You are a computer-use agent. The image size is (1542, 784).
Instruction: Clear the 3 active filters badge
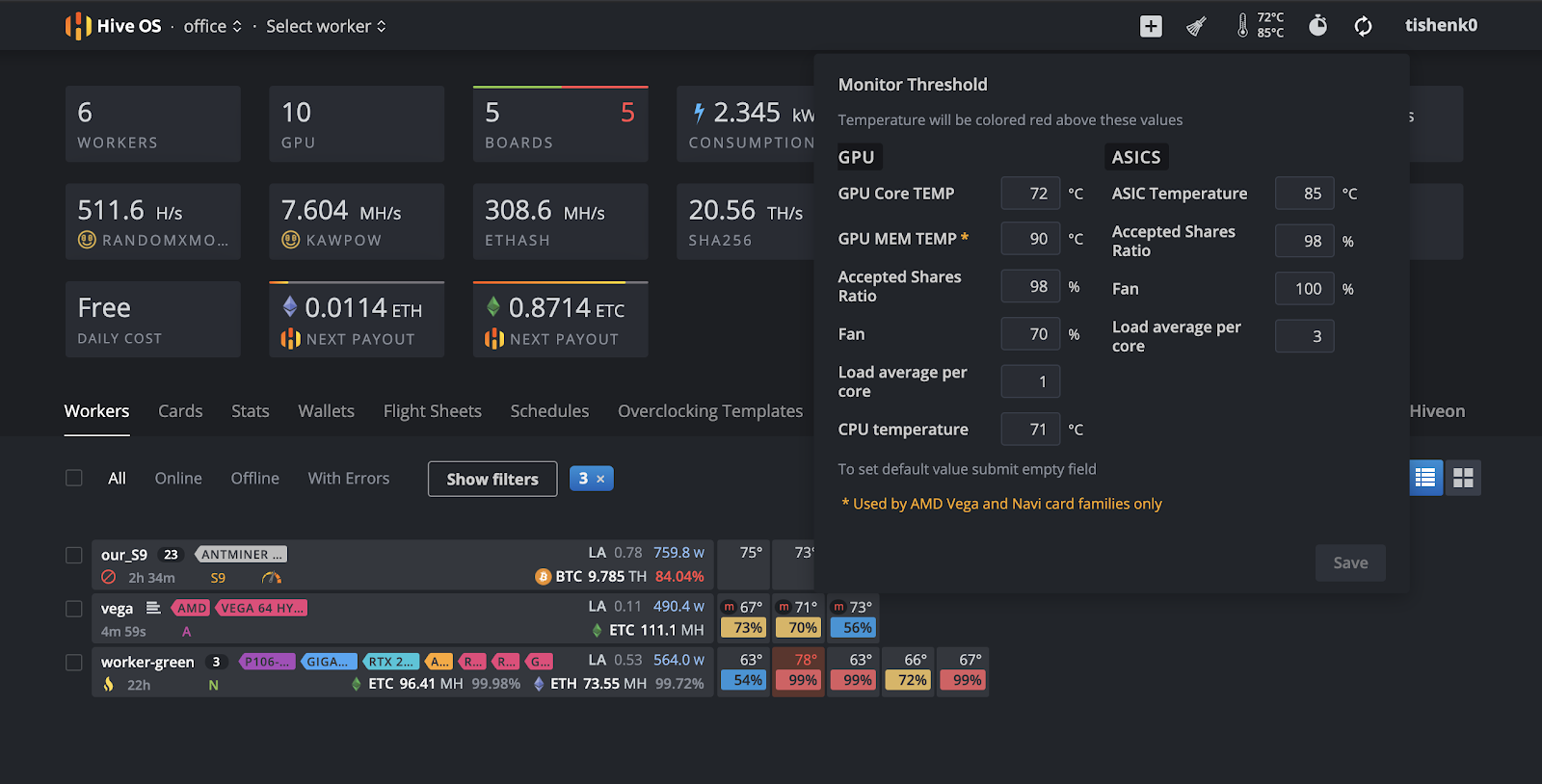[x=591, y=479]
